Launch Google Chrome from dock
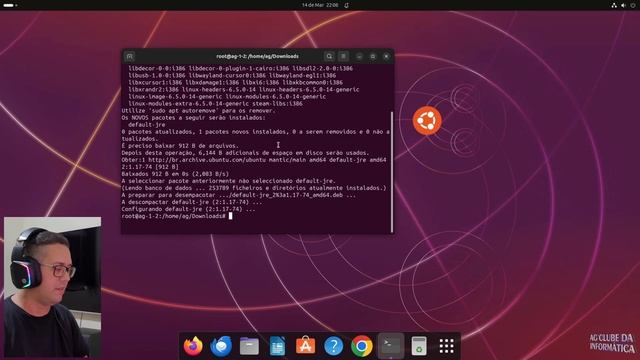The image size is (640, 360). point(362,346)
